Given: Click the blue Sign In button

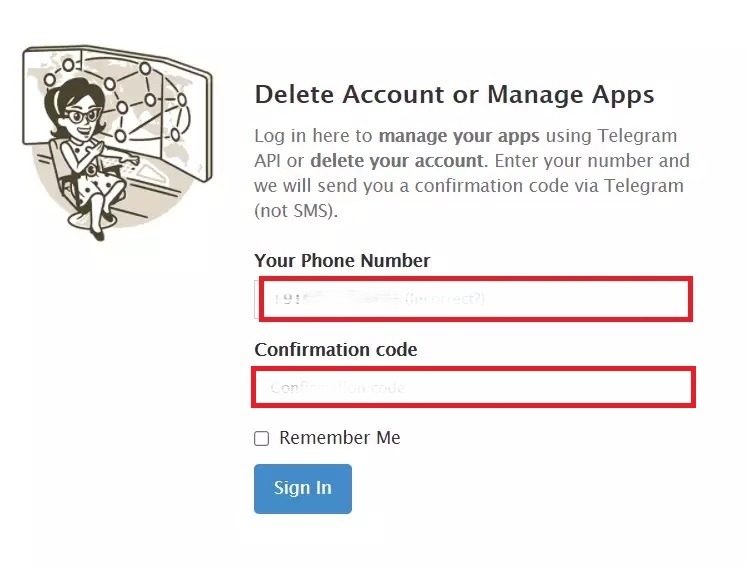Looking at the screenshot, I should [x=303, y=489].
